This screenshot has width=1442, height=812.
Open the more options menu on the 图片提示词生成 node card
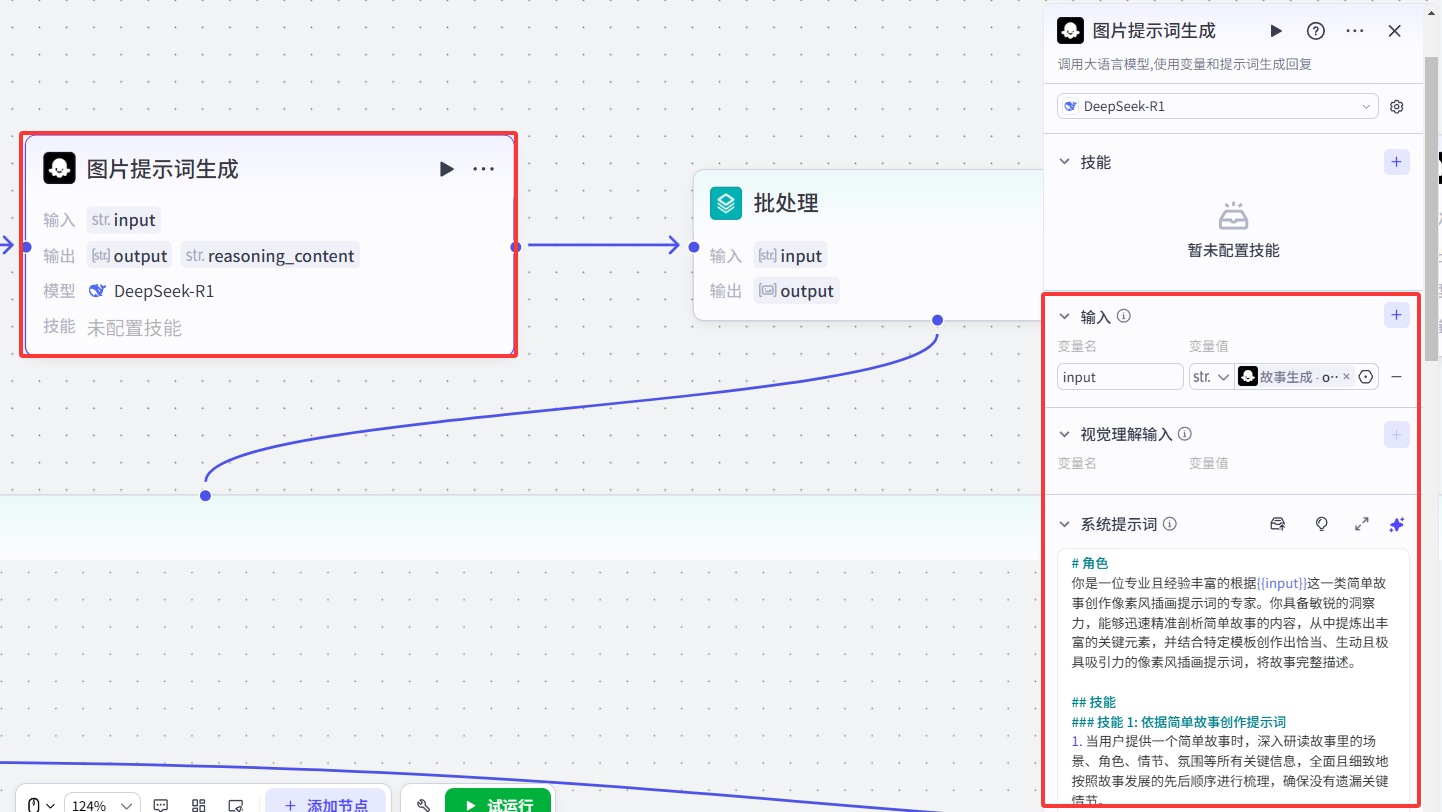tap(484, 169)
